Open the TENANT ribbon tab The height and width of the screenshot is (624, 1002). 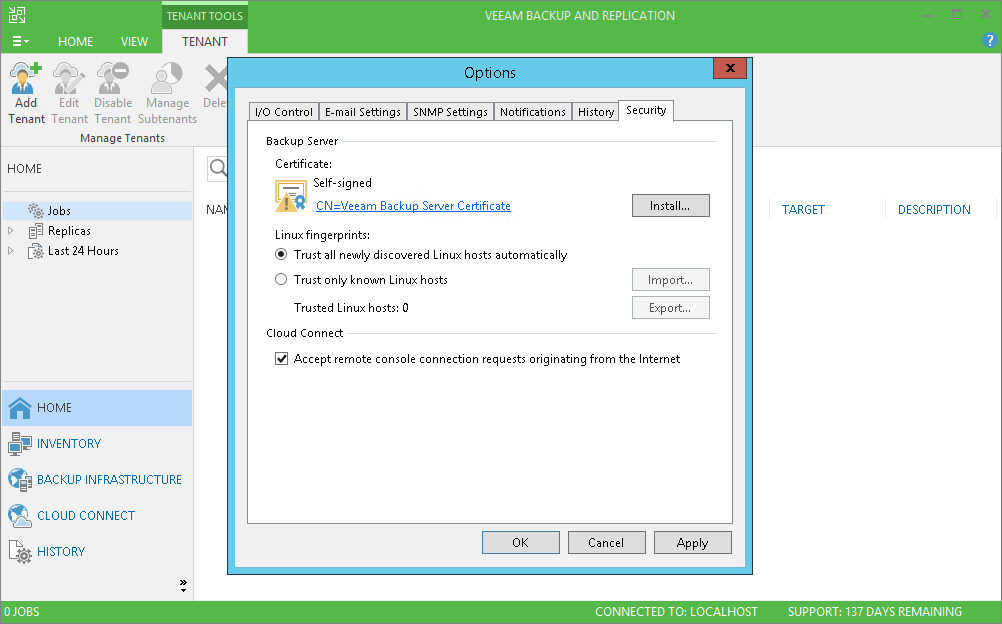coord(204,42)
